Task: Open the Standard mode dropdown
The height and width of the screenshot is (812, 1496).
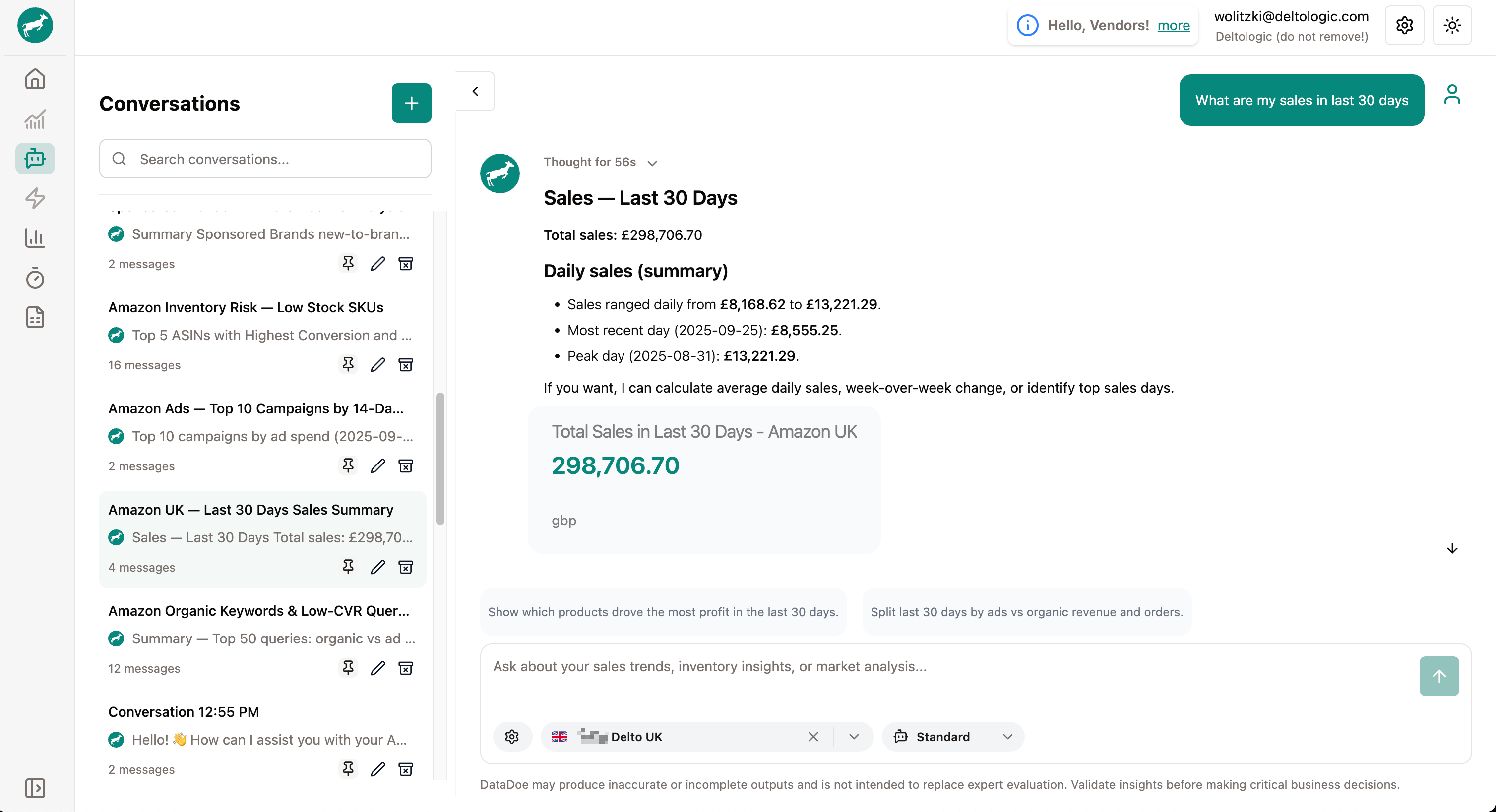Action: (x=952, y=737)
